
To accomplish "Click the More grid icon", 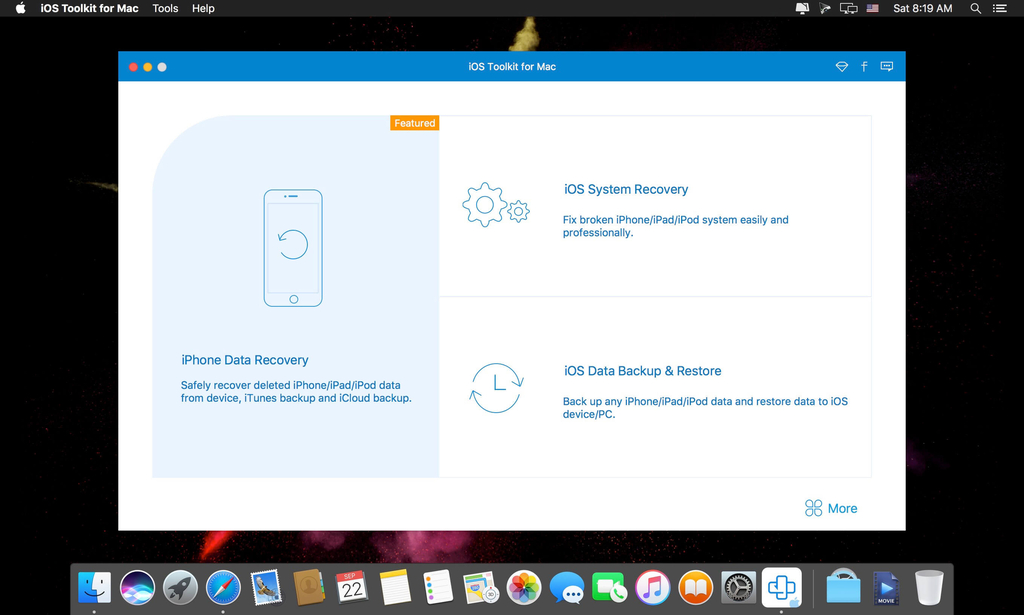I will pos(813,508).
